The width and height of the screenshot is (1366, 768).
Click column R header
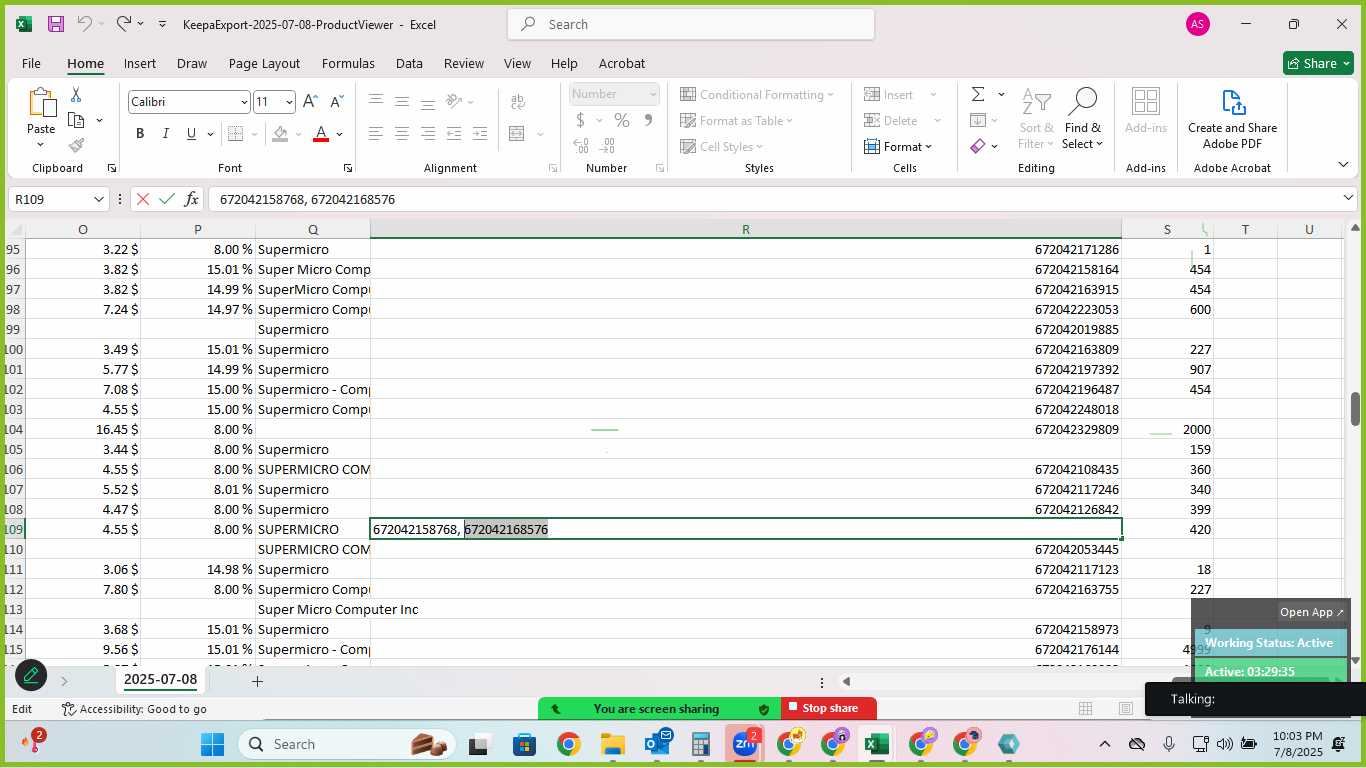(745, 230)
